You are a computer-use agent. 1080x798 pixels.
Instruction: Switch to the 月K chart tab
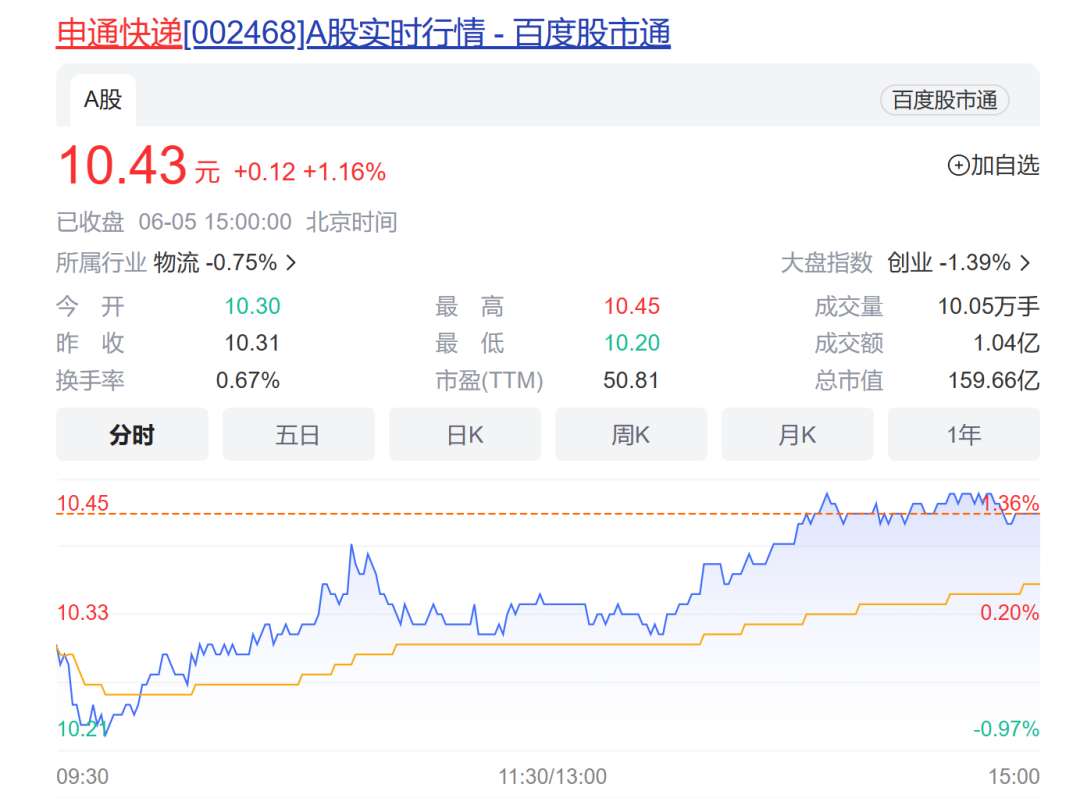point(798,434)
